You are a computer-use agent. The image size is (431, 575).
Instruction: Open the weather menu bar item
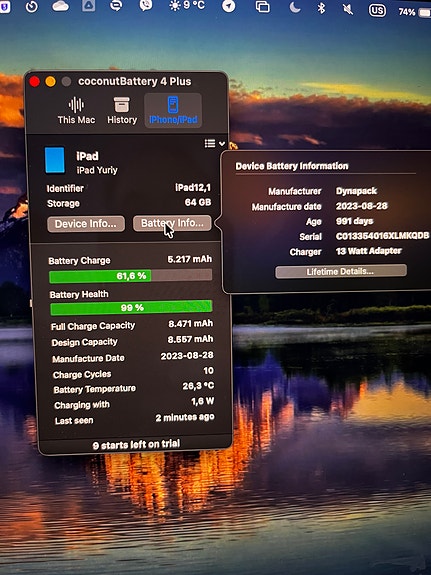pyautogui.click(x=187, y=6)
